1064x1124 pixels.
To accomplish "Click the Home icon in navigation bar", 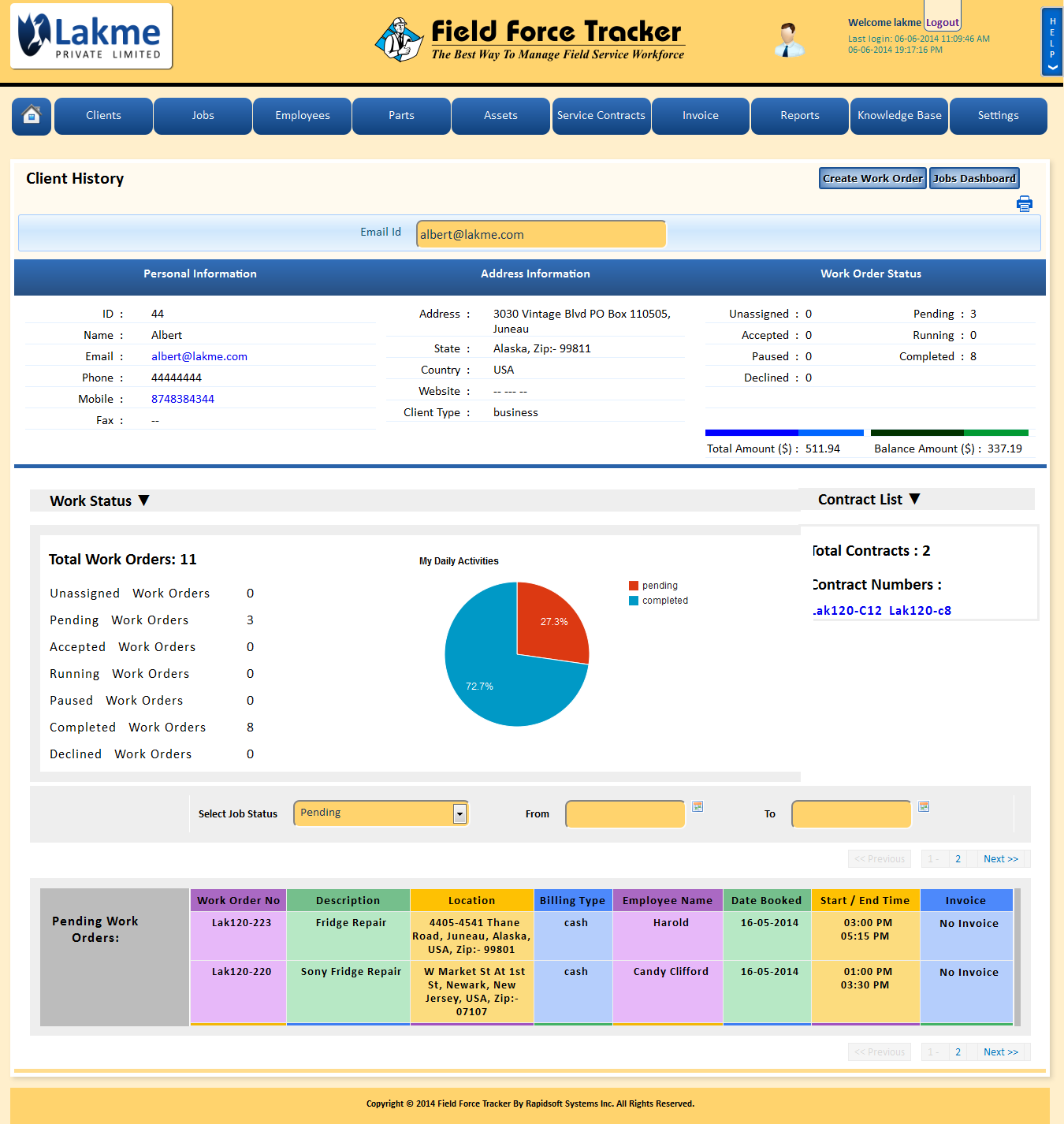I will point(31,116).
